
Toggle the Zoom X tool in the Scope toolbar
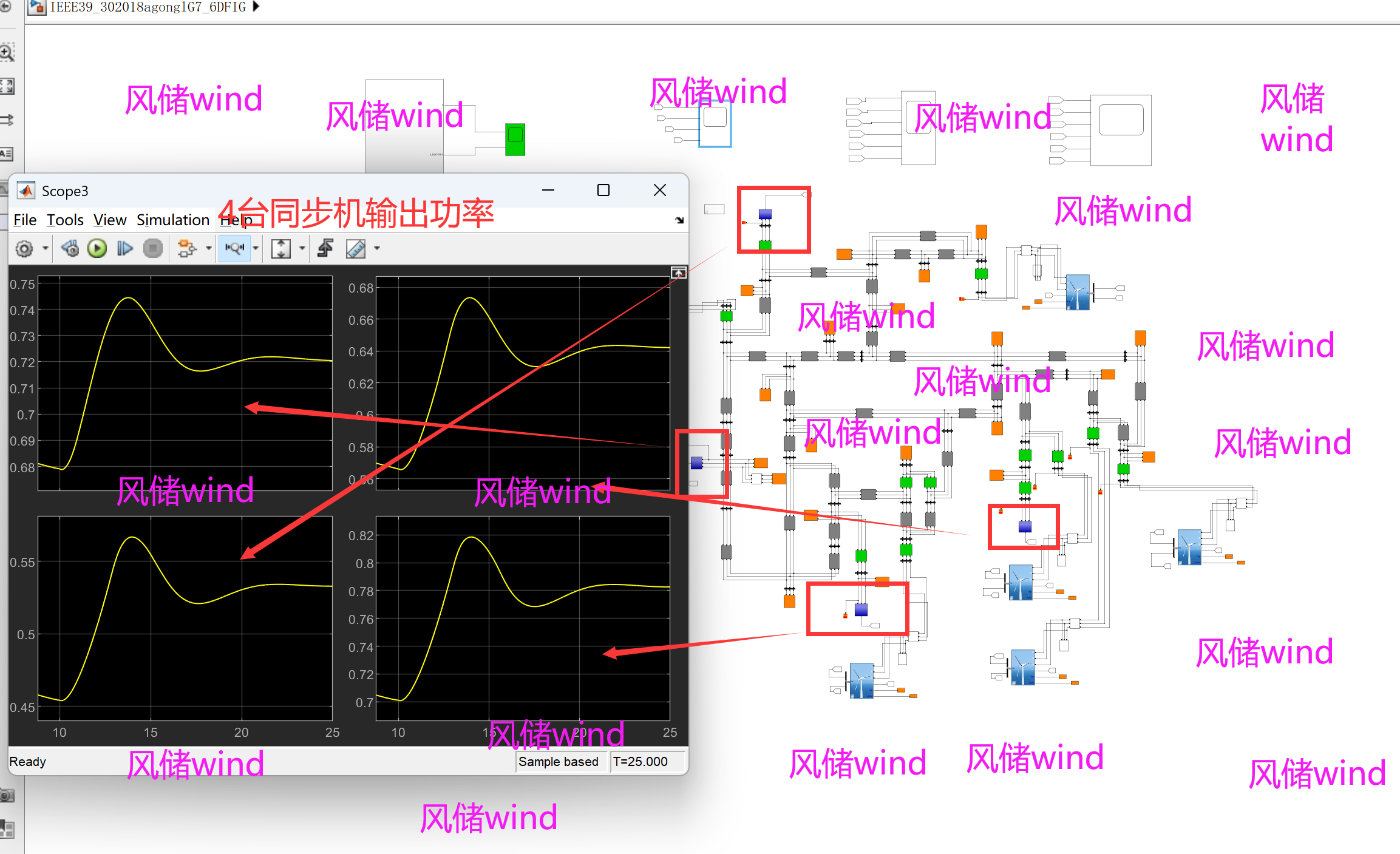coord(234,248)
